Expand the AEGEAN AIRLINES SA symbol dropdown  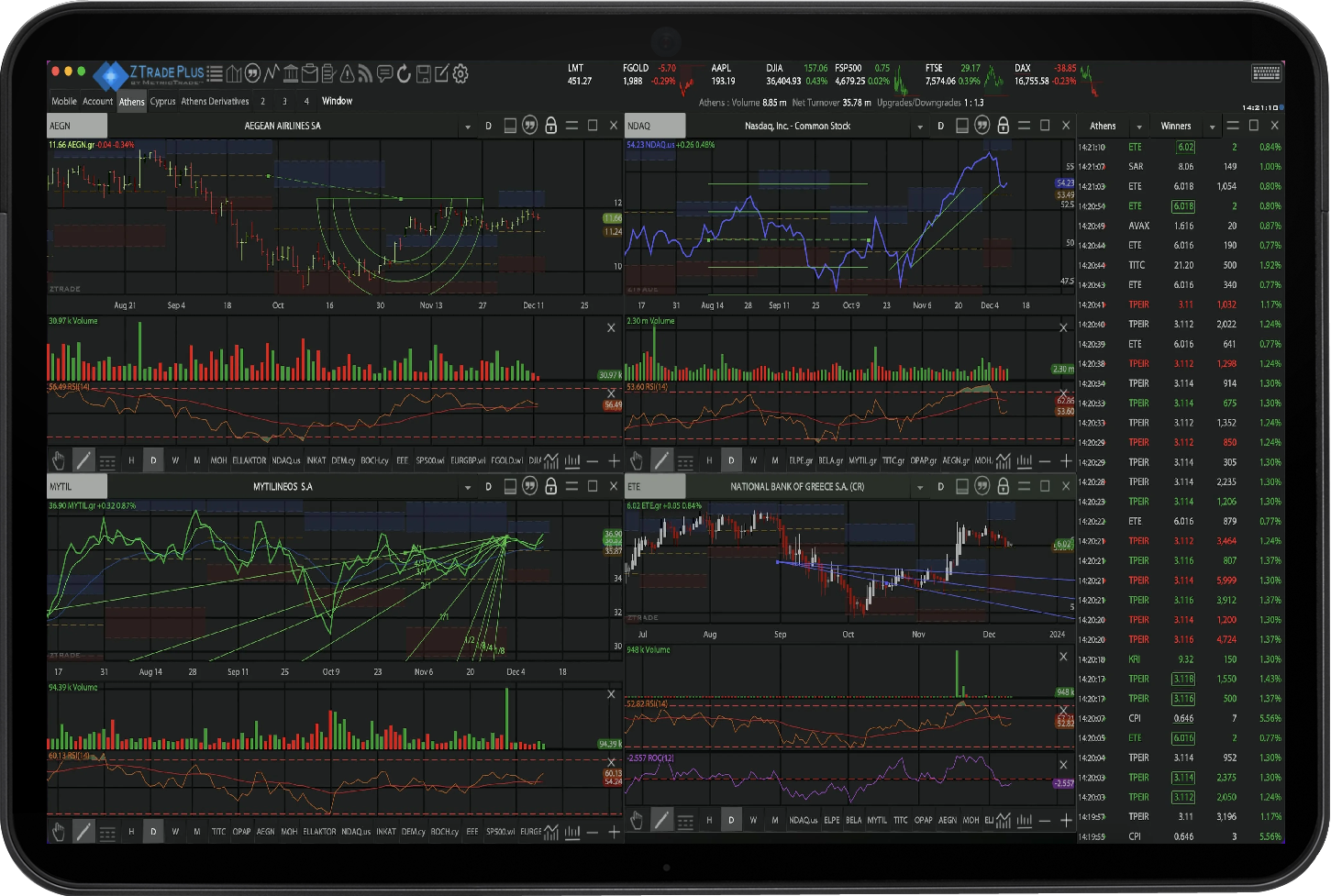tap(468, 127)
